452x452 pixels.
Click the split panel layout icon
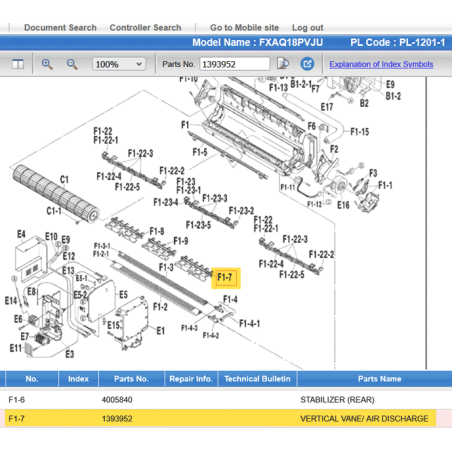(18, 64)
